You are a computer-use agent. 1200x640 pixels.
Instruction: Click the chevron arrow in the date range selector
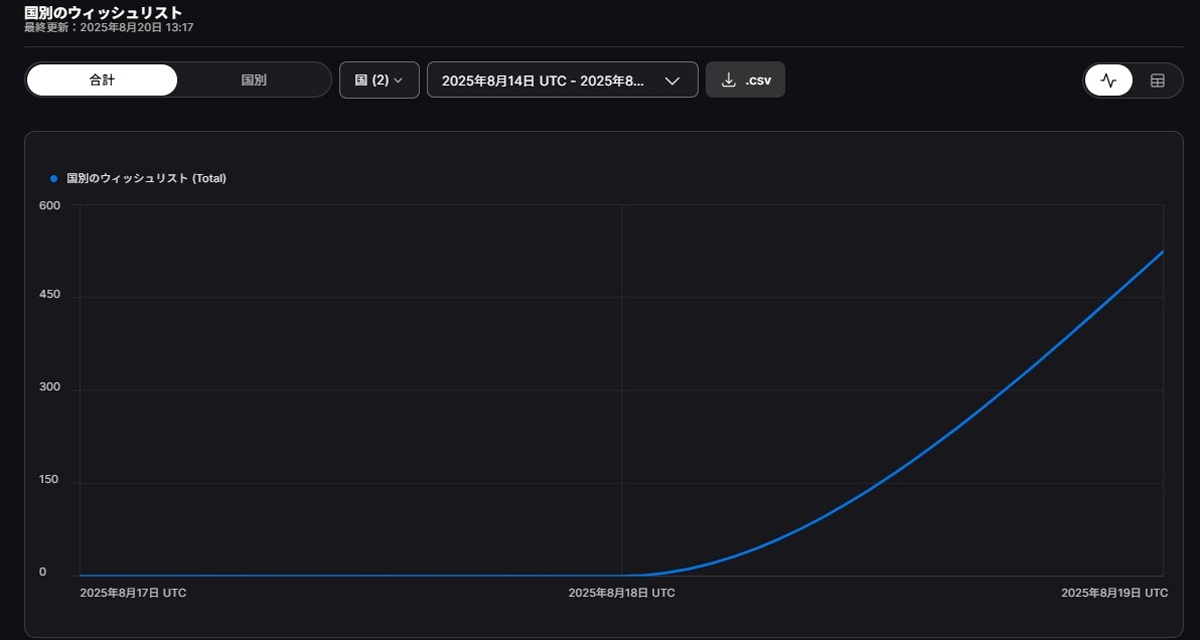[x=672, y=81]
